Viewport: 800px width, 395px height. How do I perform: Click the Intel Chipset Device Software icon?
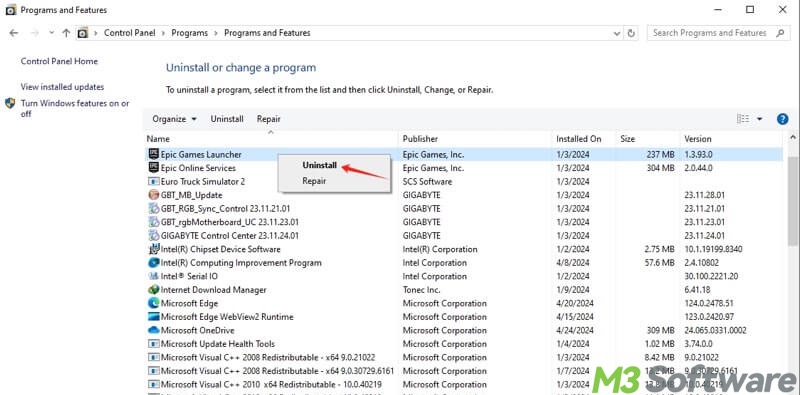point(153,249)
